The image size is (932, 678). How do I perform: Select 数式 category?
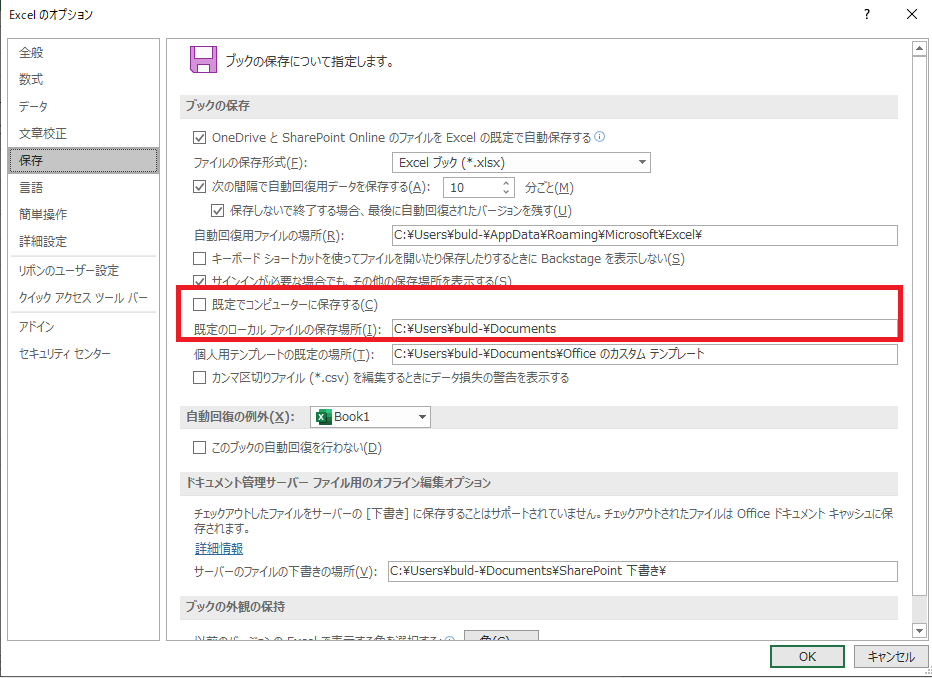84,79
